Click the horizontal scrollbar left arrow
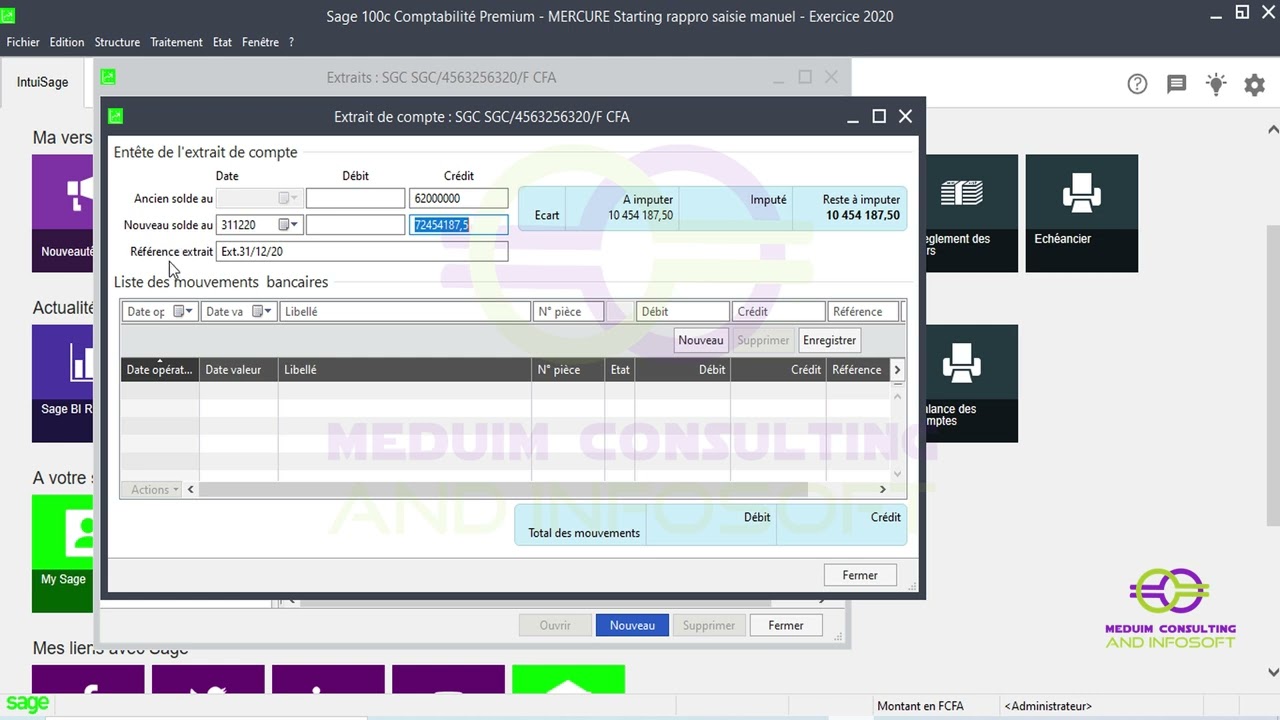This screenshot has width=1280, height=720. click(x=190, y=490)
